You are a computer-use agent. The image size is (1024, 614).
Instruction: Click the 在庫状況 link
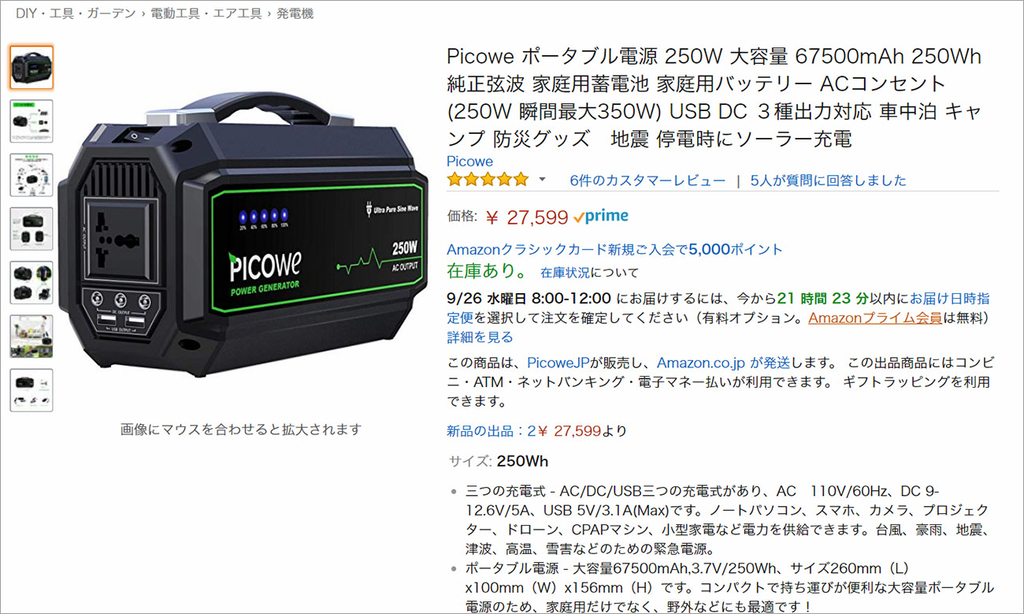[564, 272]
